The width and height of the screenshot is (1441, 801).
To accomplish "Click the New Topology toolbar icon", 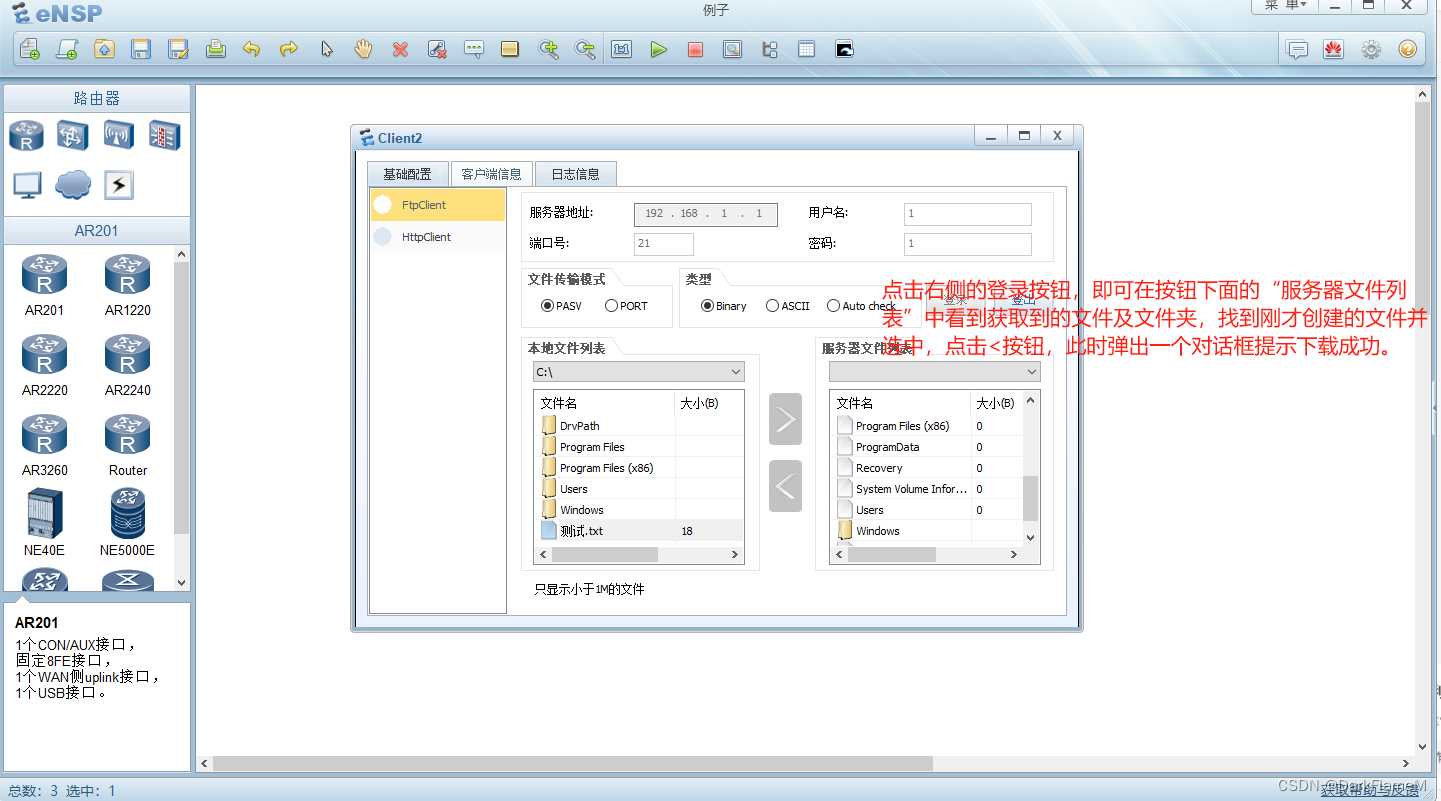I will click(30, 49).
